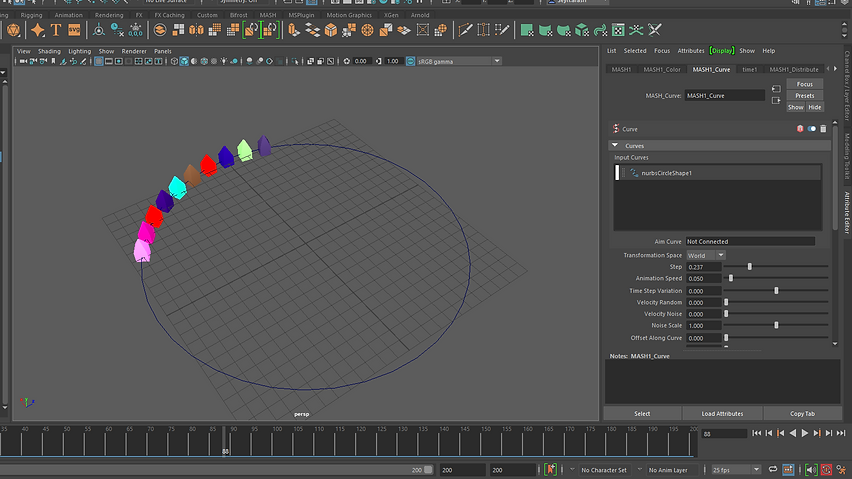
Task: Open the MASH shelf tab
Action: (x=267, y=15)
